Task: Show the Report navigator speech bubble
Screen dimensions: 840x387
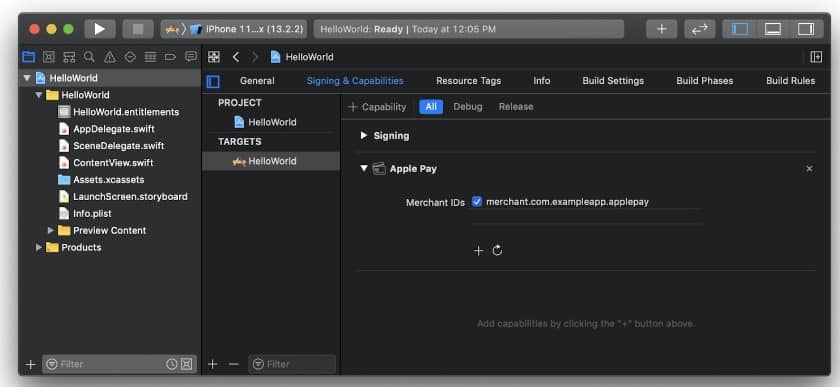Action: (191, 57)
